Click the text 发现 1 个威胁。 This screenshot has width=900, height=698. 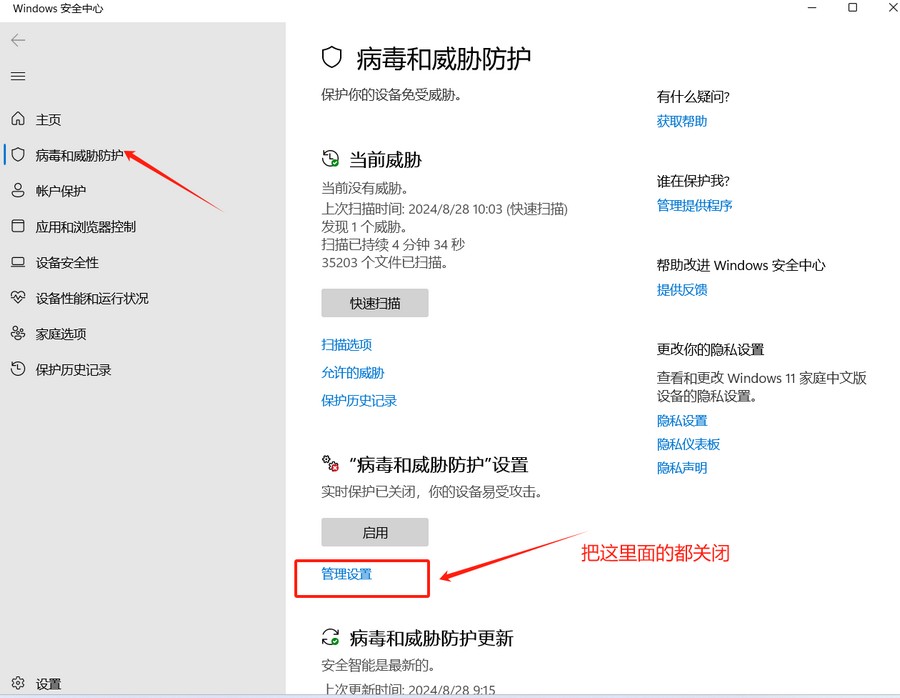[364, 227]
